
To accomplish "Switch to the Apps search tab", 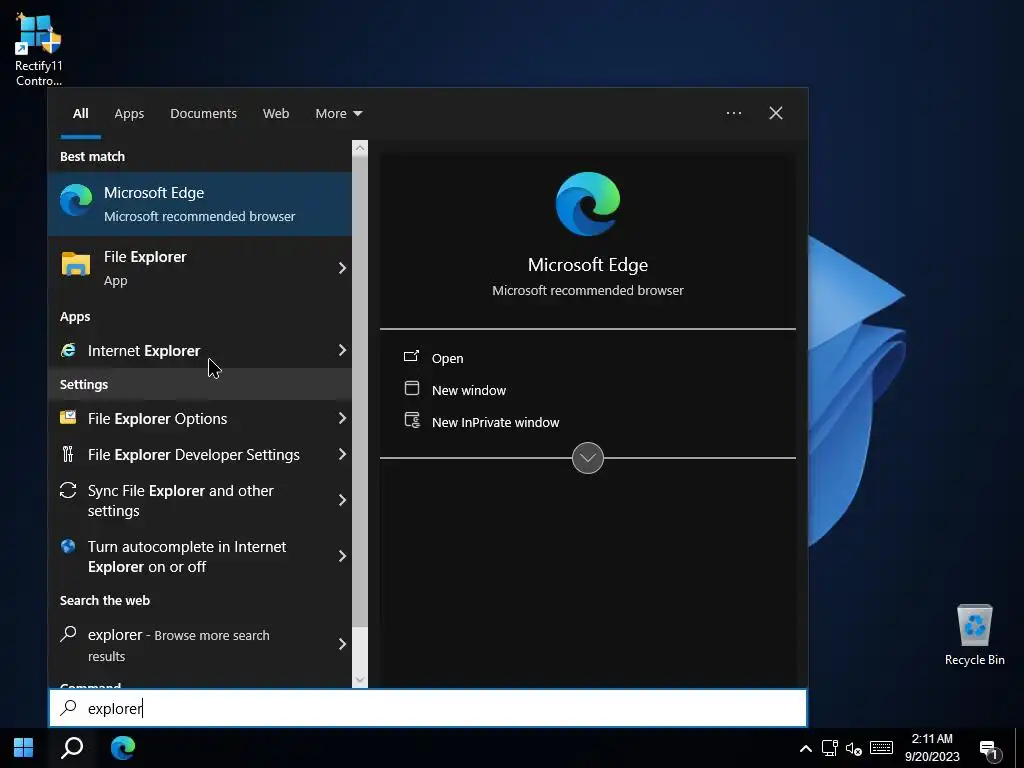I will pyautogui.click(x=129, y=114).
